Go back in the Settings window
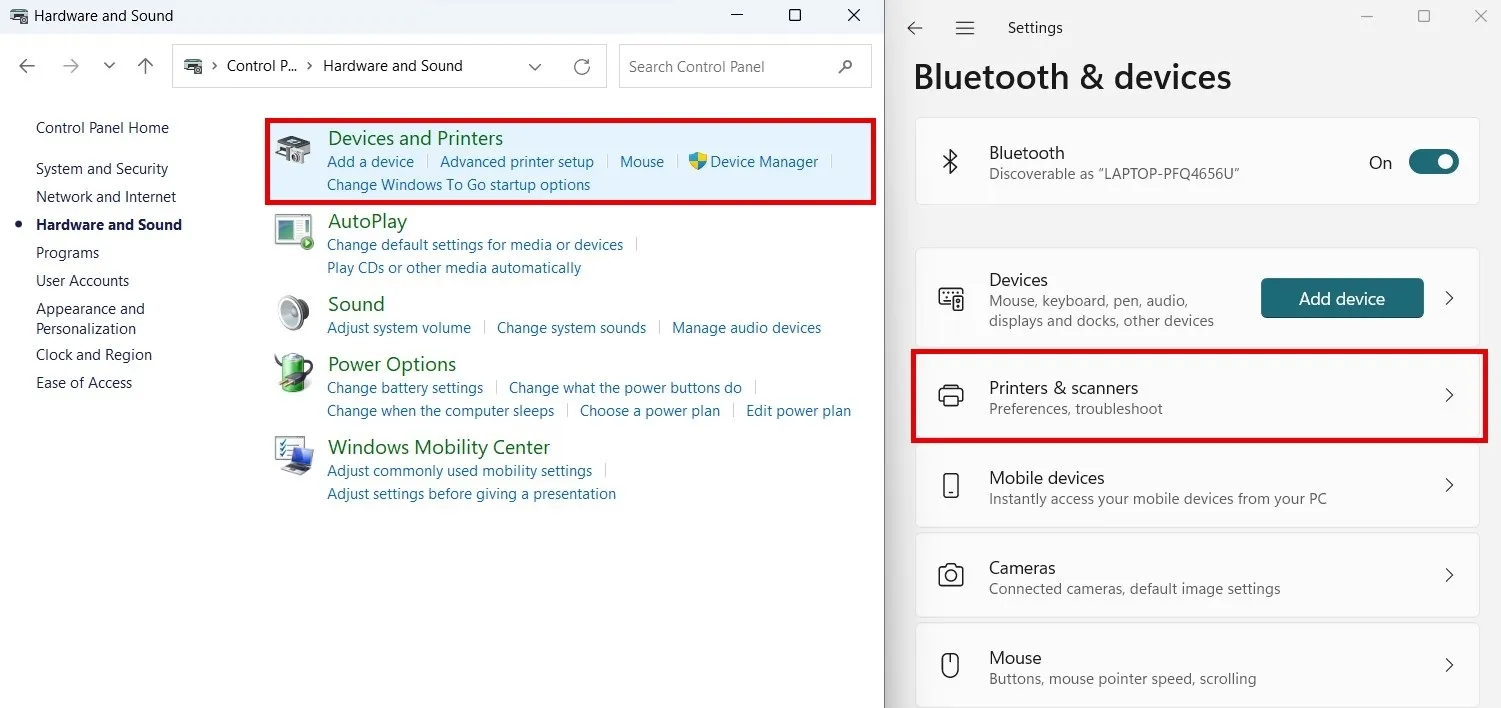Screen dimensions: 1501x708 tap(915, 28)
